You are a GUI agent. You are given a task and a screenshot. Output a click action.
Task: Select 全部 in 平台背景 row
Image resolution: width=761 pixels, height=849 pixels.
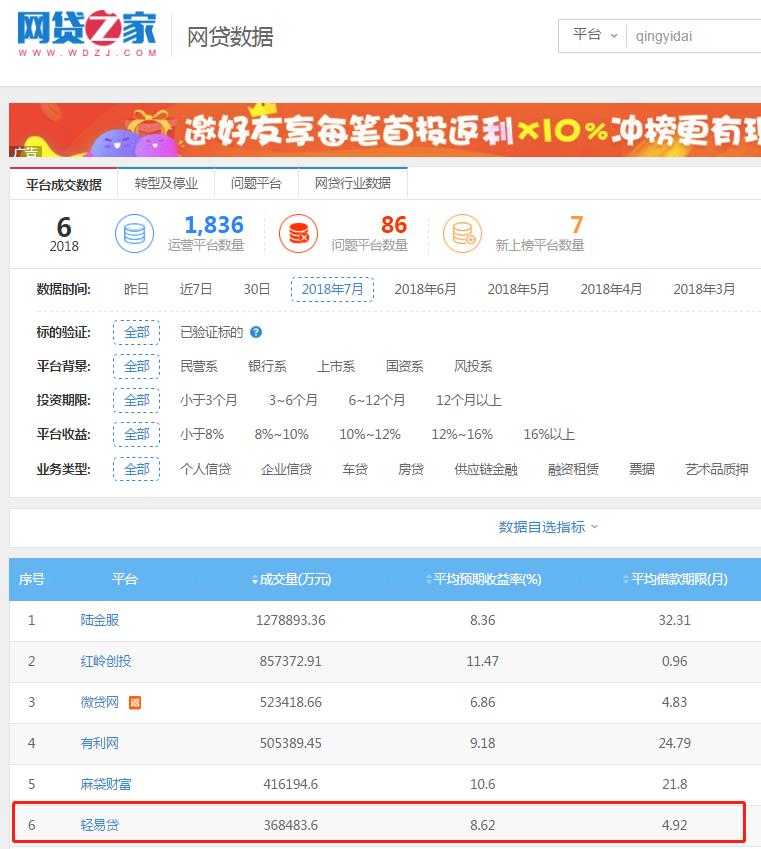[136, 367]
